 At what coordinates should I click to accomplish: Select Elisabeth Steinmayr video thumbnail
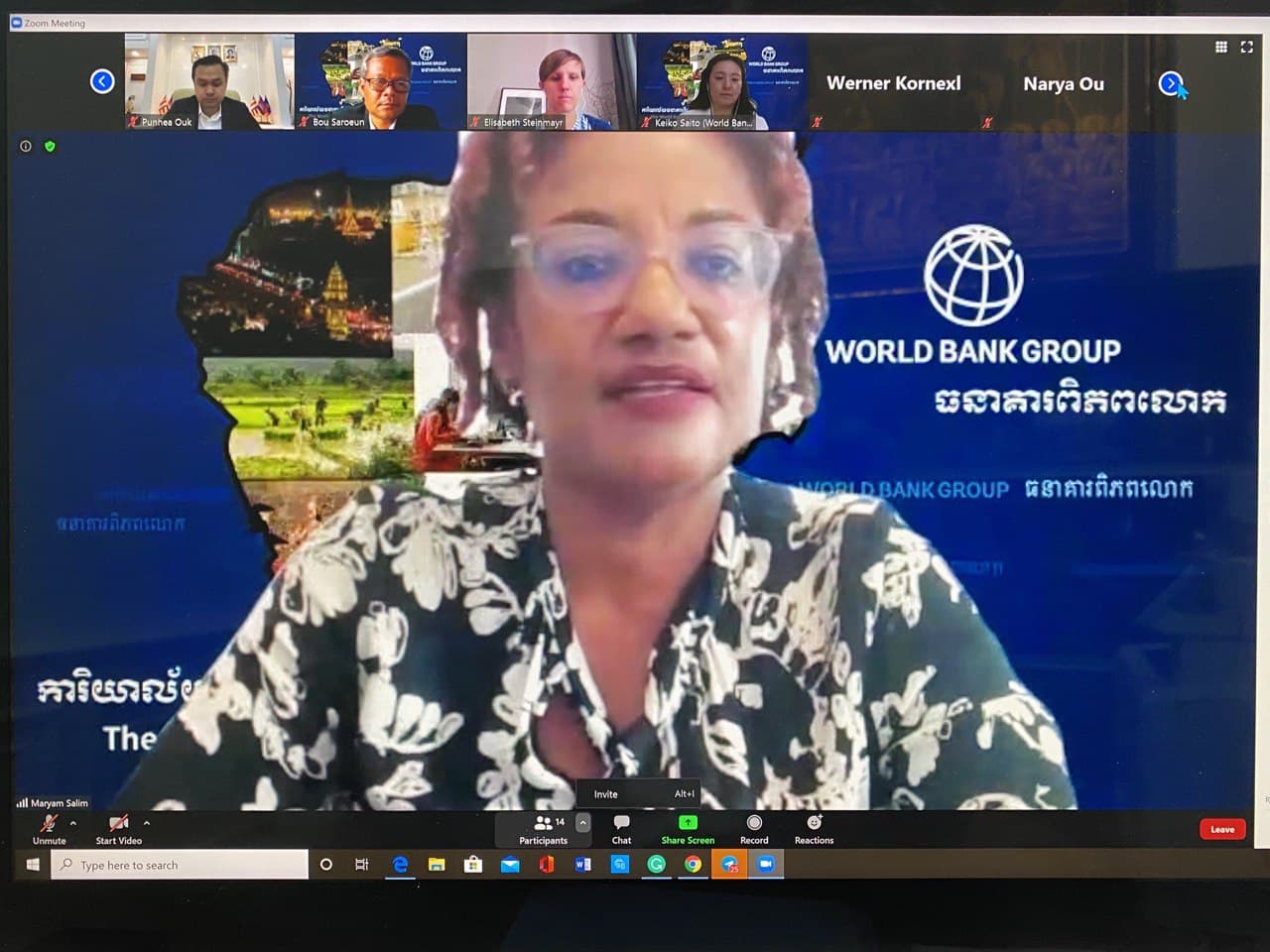[x=551, y=81]
